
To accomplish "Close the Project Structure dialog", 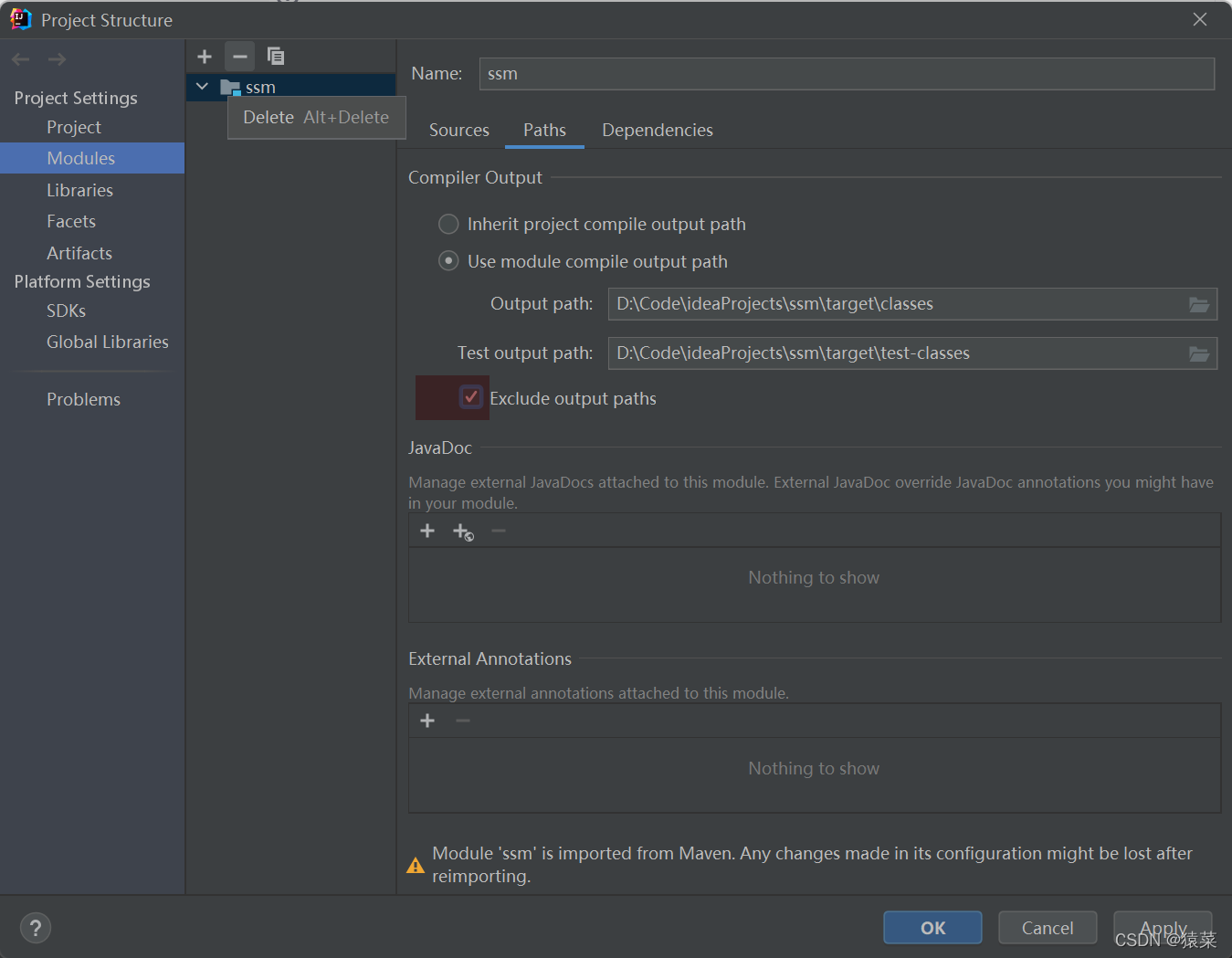I will pyautogui.click(x=1200, y=19).
